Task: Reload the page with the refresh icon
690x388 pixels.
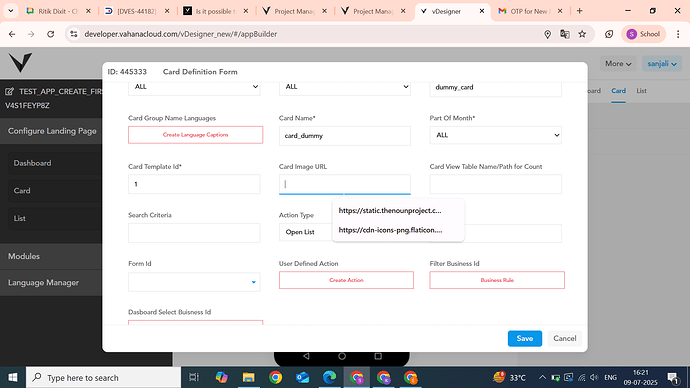Action: pyautogui.click(x=51, y=34)
